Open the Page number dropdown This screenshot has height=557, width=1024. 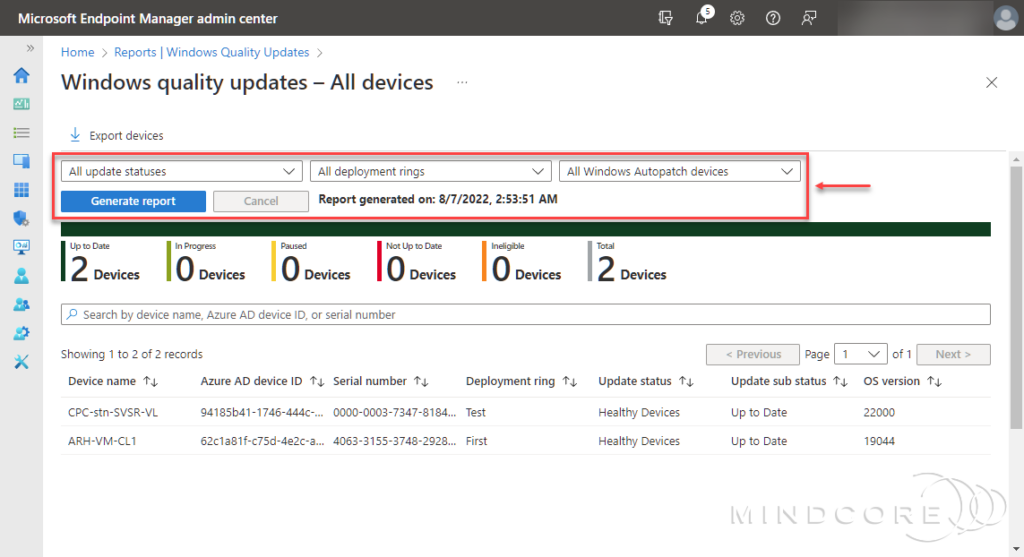861,354
